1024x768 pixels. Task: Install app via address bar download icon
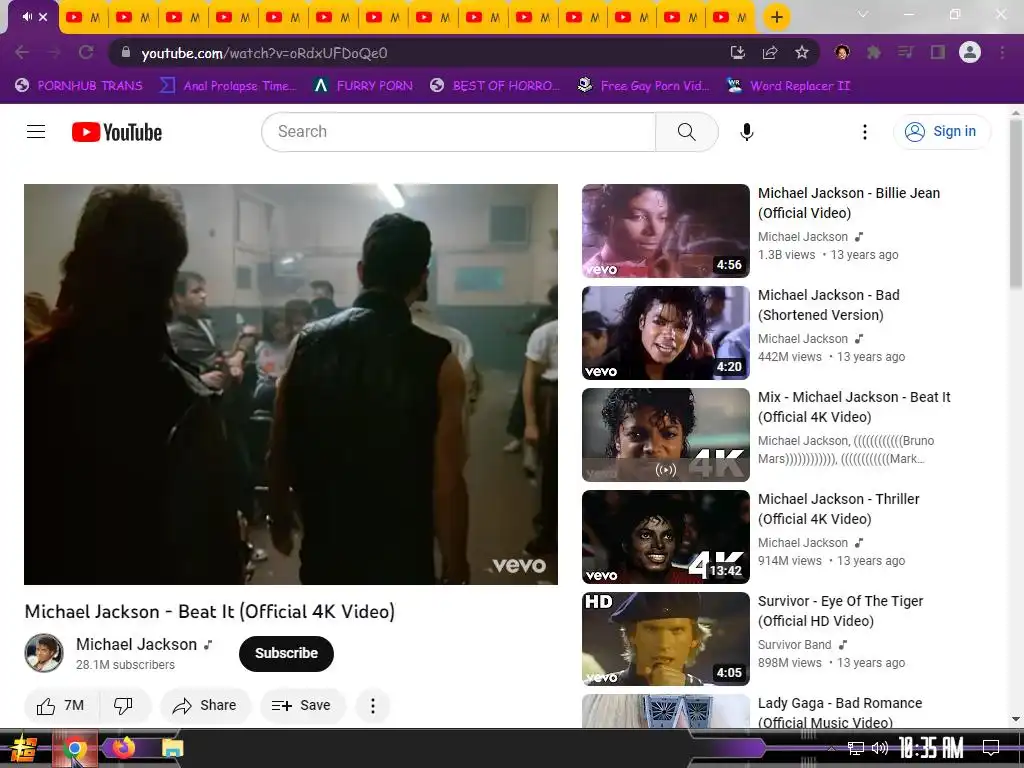point(738,52)
